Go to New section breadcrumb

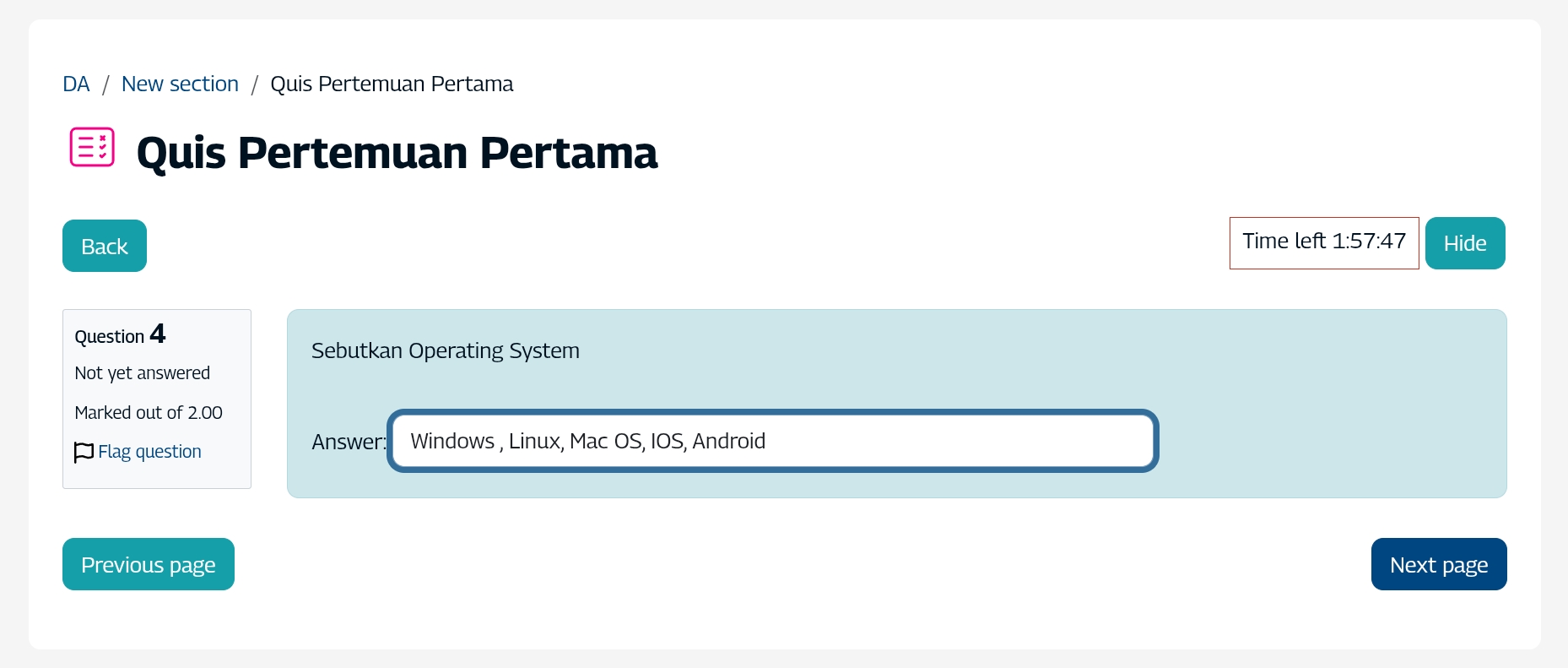180,84
